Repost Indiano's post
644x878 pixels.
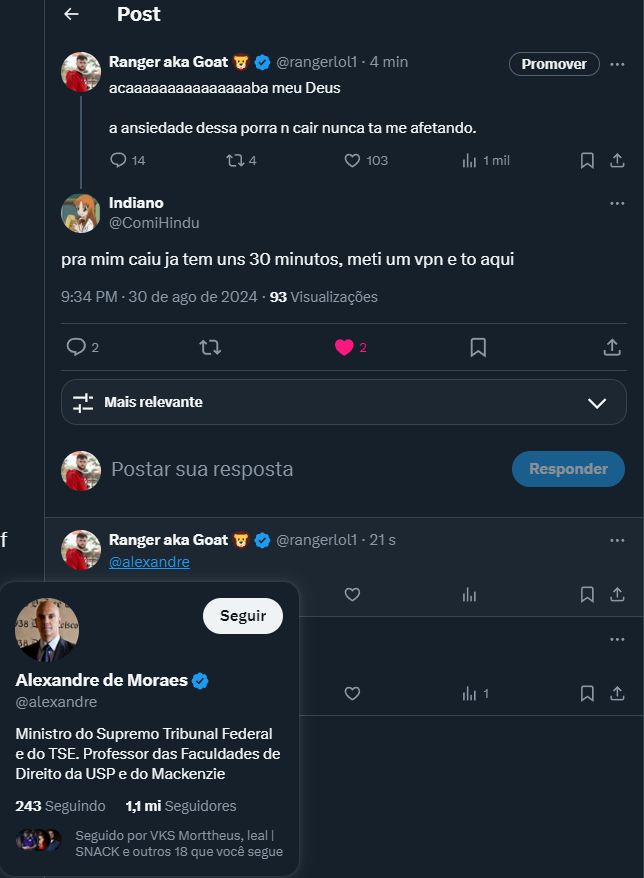[210, 347]
